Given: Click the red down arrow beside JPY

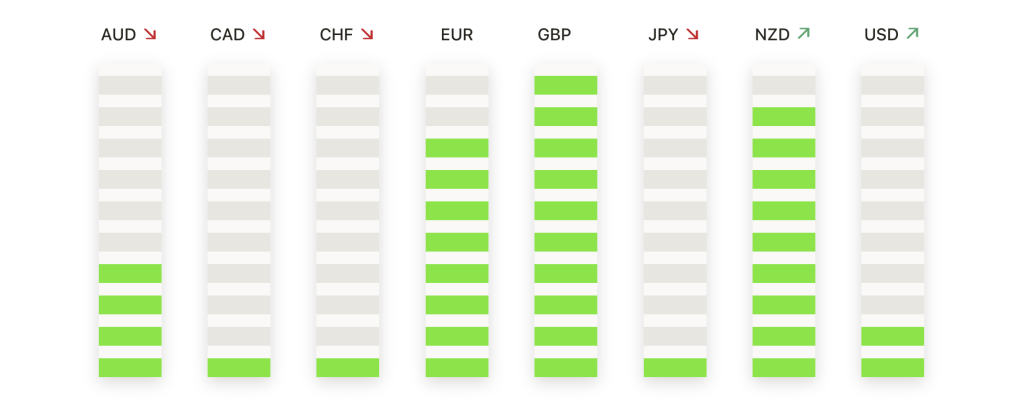Looking at the screenshot, I should [692, 35].
